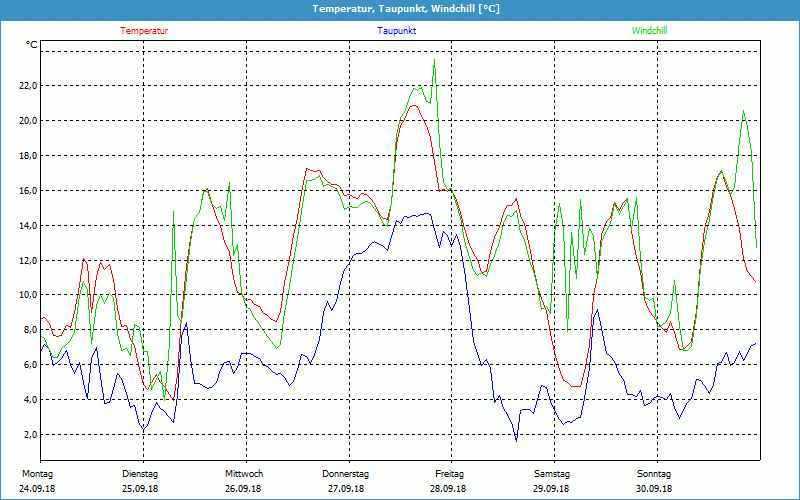
Task: Click the blue Taupunkt minimum on Friday evening
Action: point(516,441)
